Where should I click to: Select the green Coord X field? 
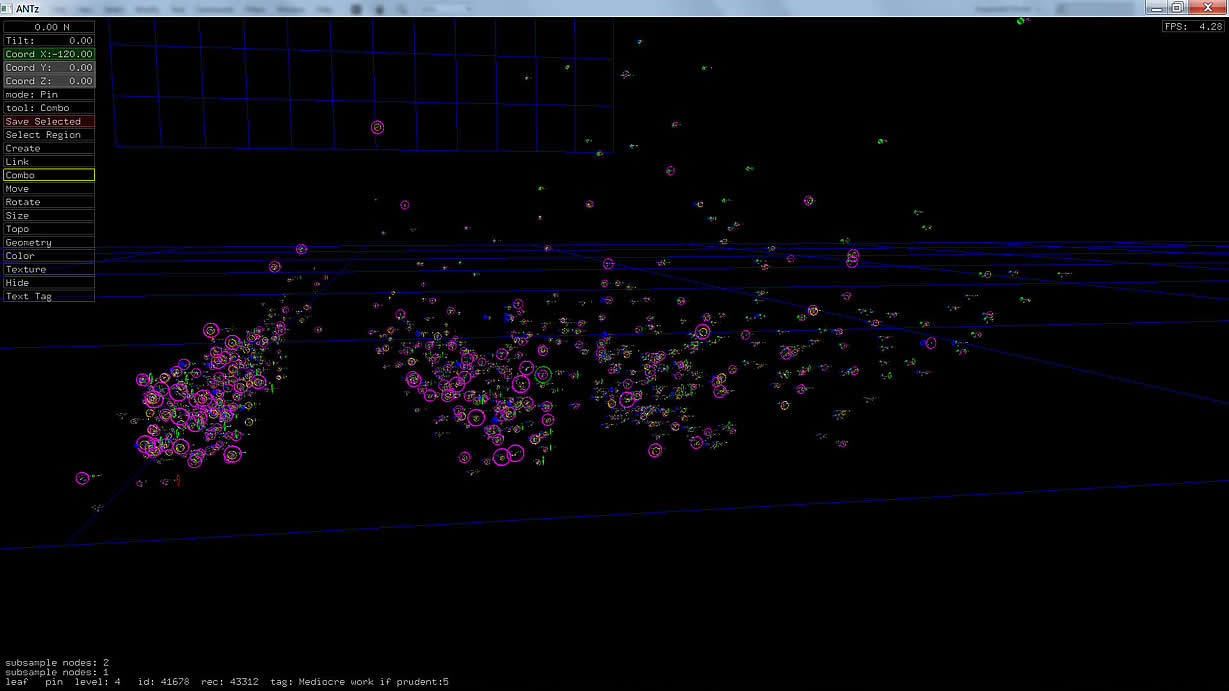click(x=49, y=54)
